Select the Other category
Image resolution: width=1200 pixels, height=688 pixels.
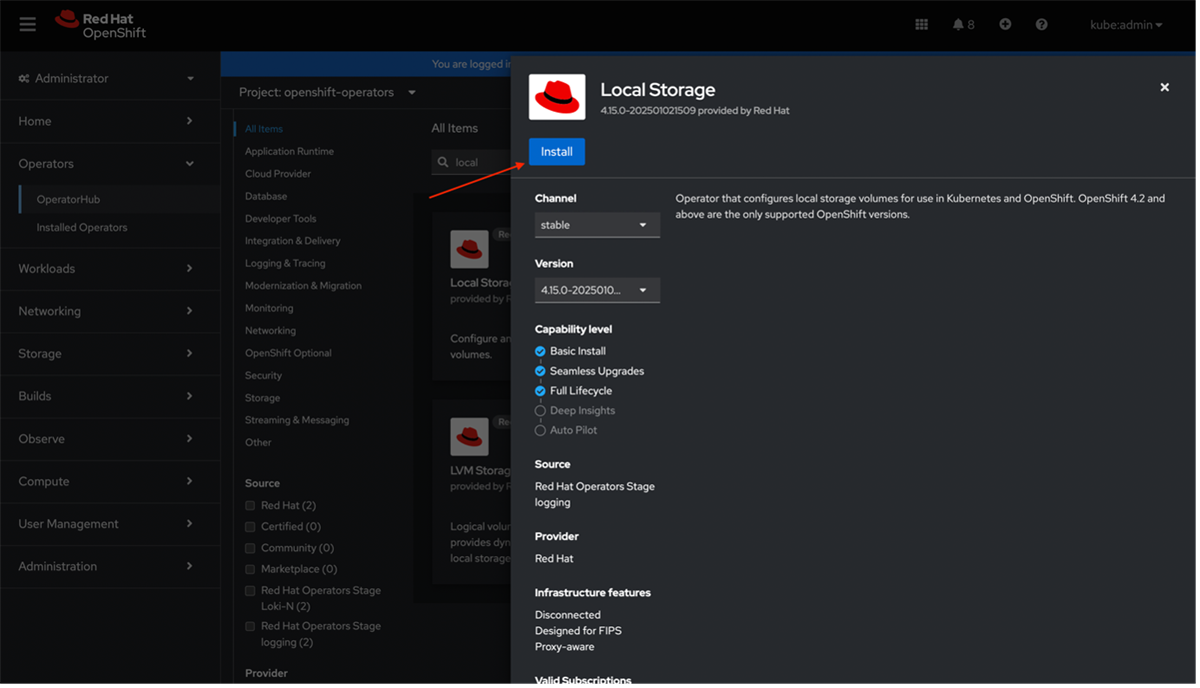(258, 442)
